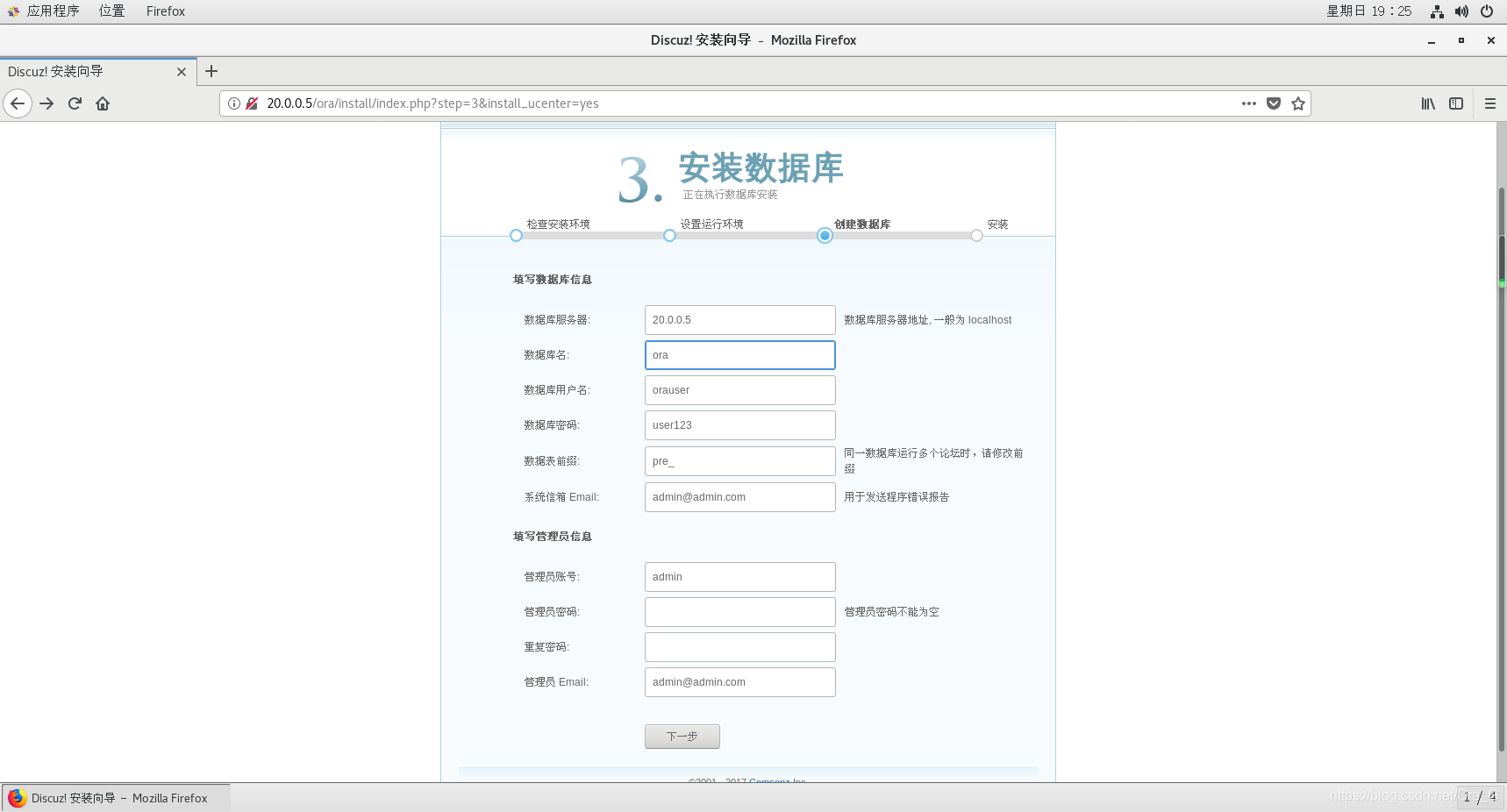
Task: Open the Firefox application menu in top bar
Action: pos(166,11)
